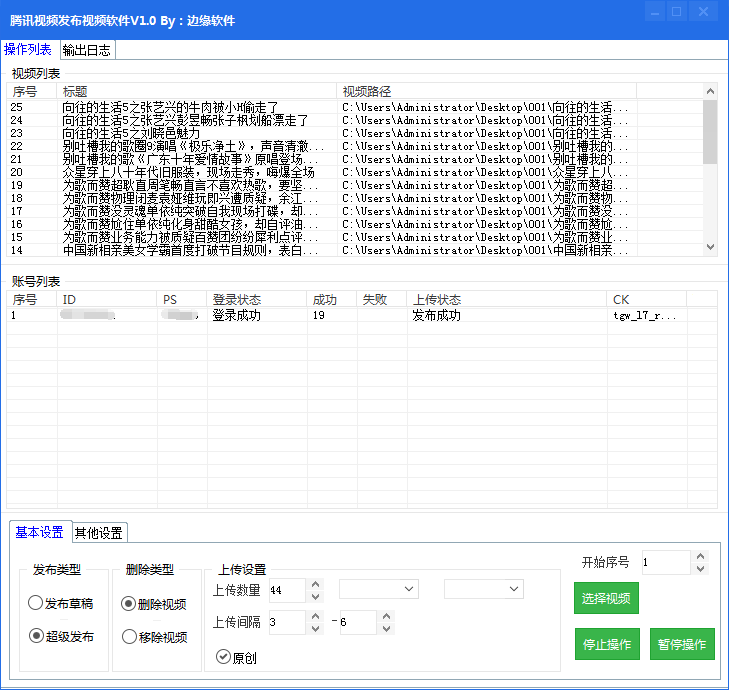Click the 暂停操作 button
729x690 pixels.
tap(682, 644)
